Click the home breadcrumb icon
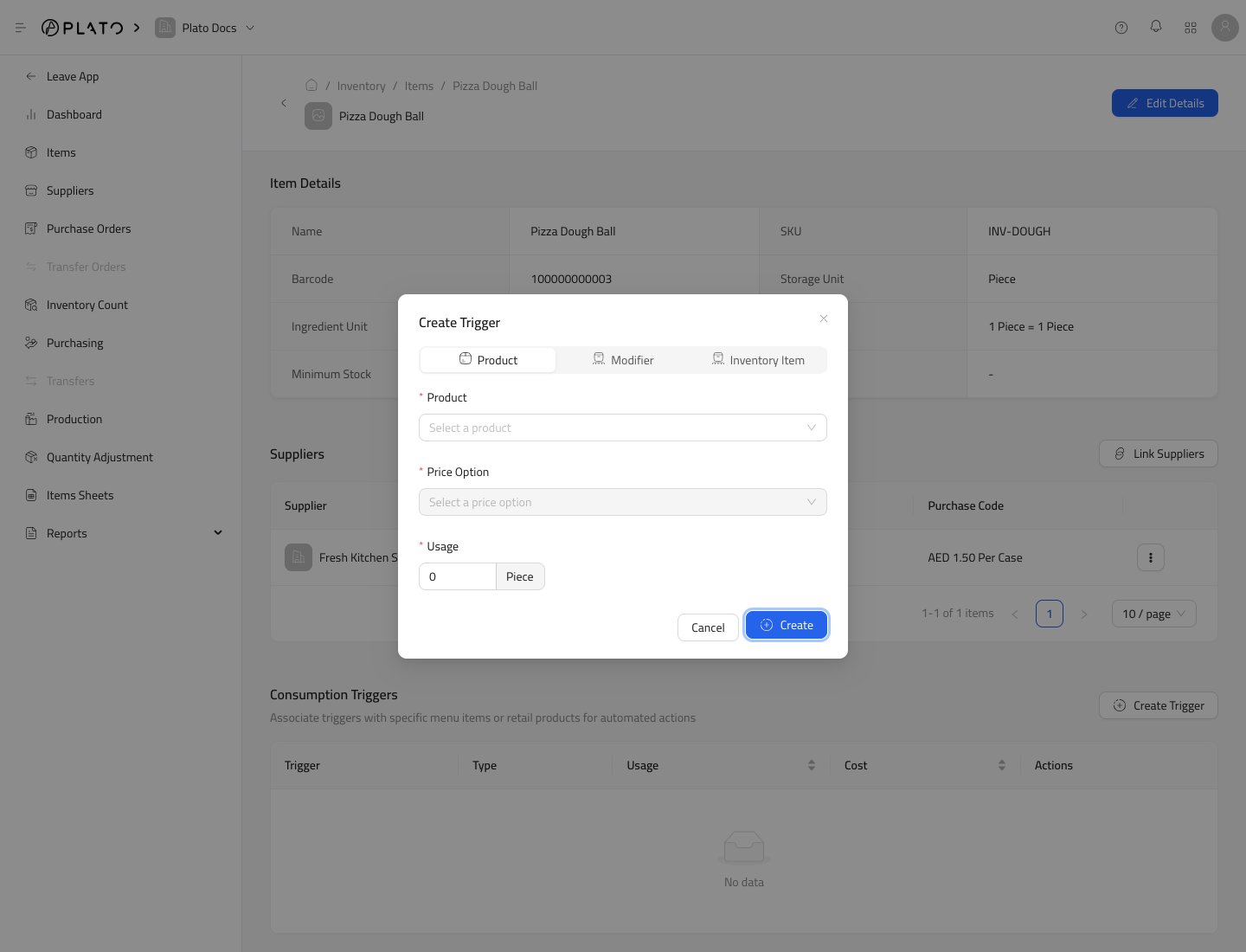 (x=311, y=85)
